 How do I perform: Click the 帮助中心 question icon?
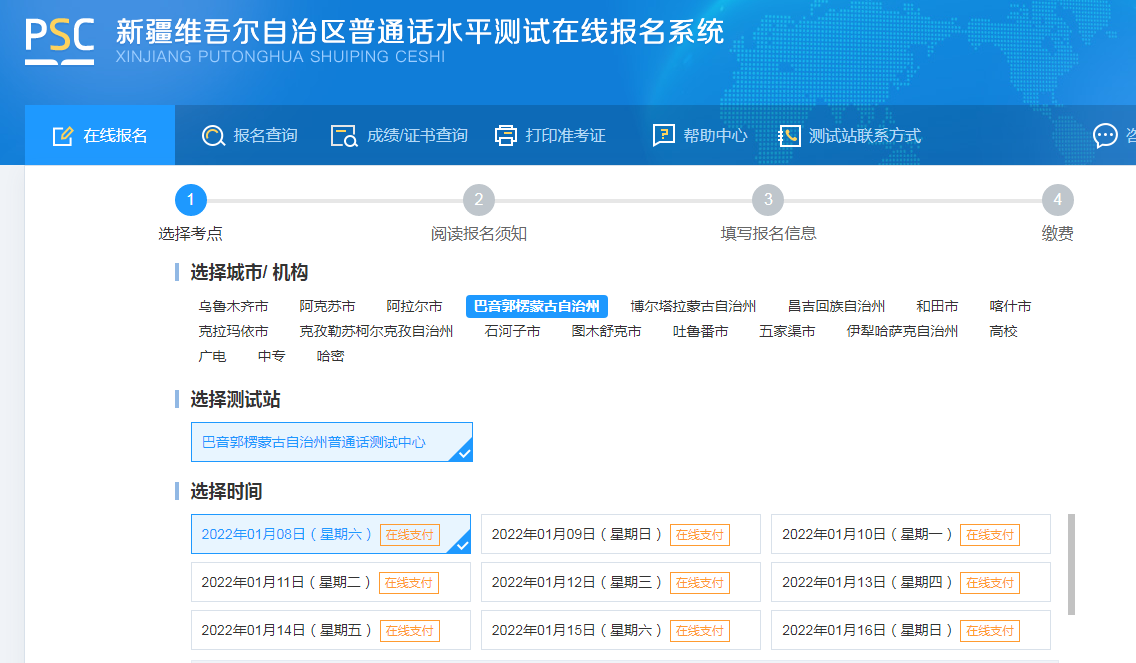click(x=663, y=136)
